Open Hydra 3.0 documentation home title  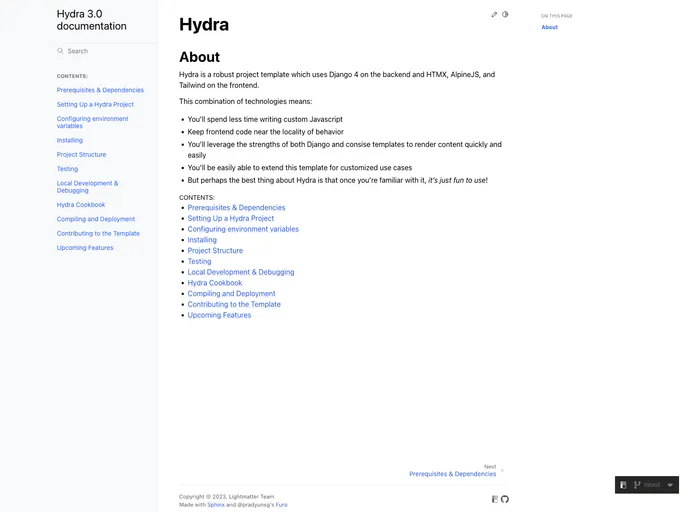91,20
